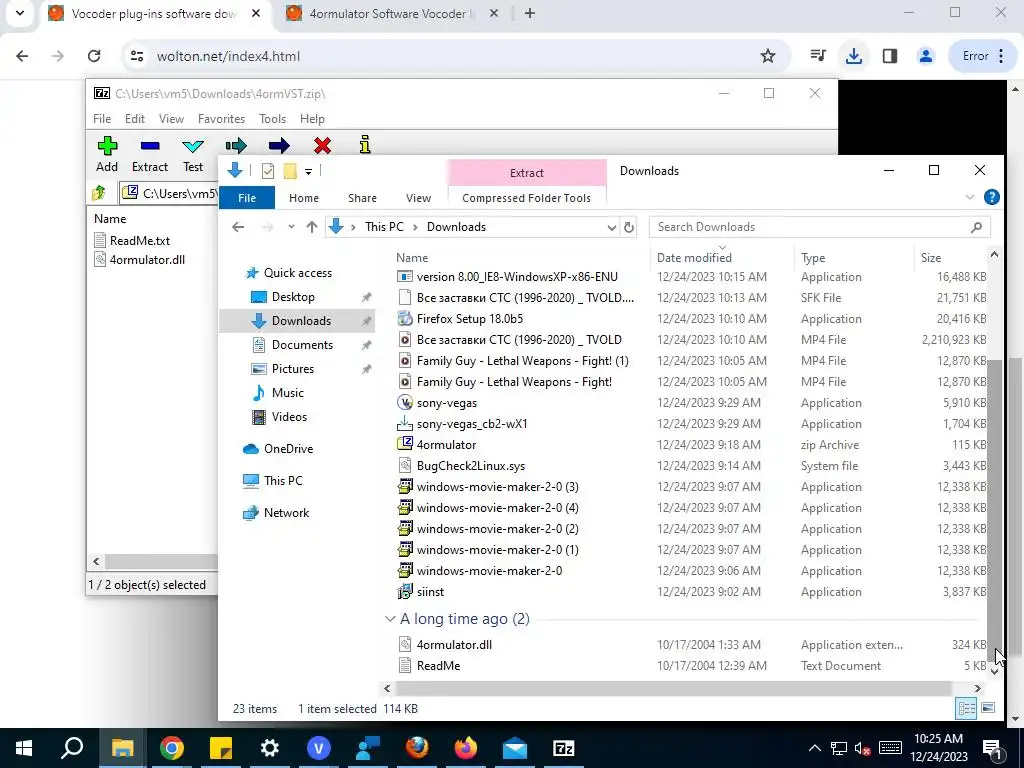Sort by Type column header
The image size is (1024, 768).
[x=813, y=257]
